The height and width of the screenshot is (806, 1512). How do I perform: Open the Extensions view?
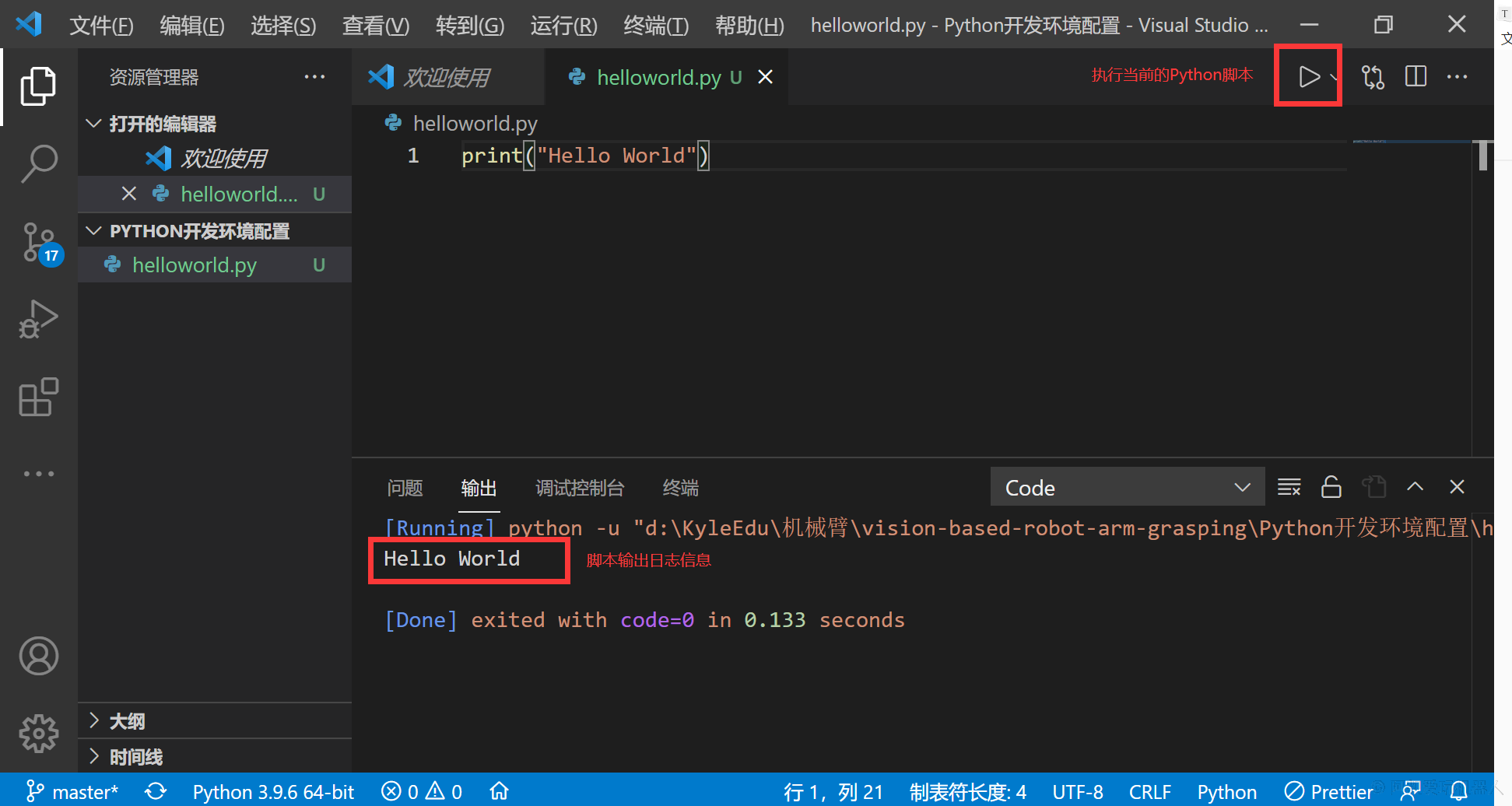(x=38, y=398)
